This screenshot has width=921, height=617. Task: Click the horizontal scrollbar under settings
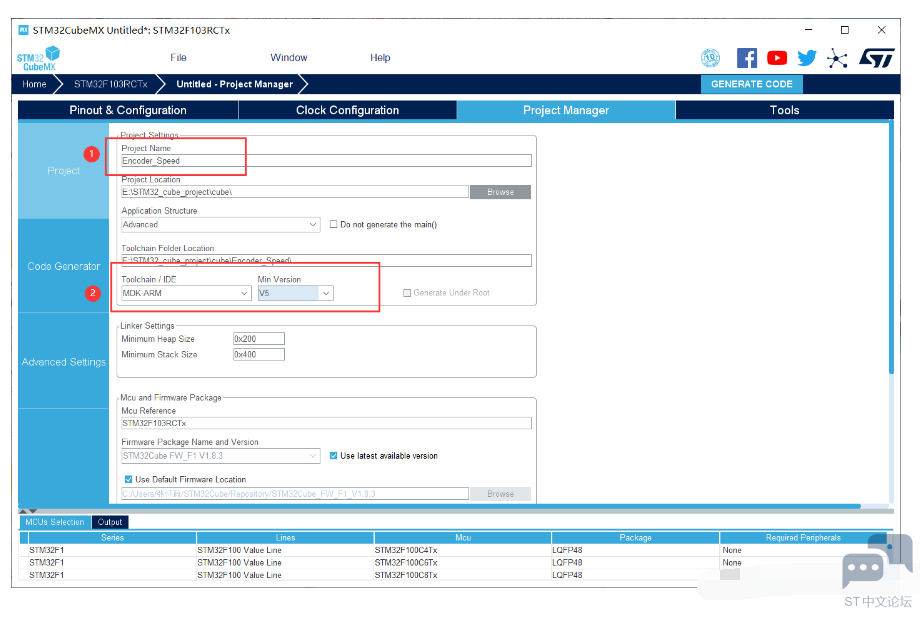click(x=439, y=506)
